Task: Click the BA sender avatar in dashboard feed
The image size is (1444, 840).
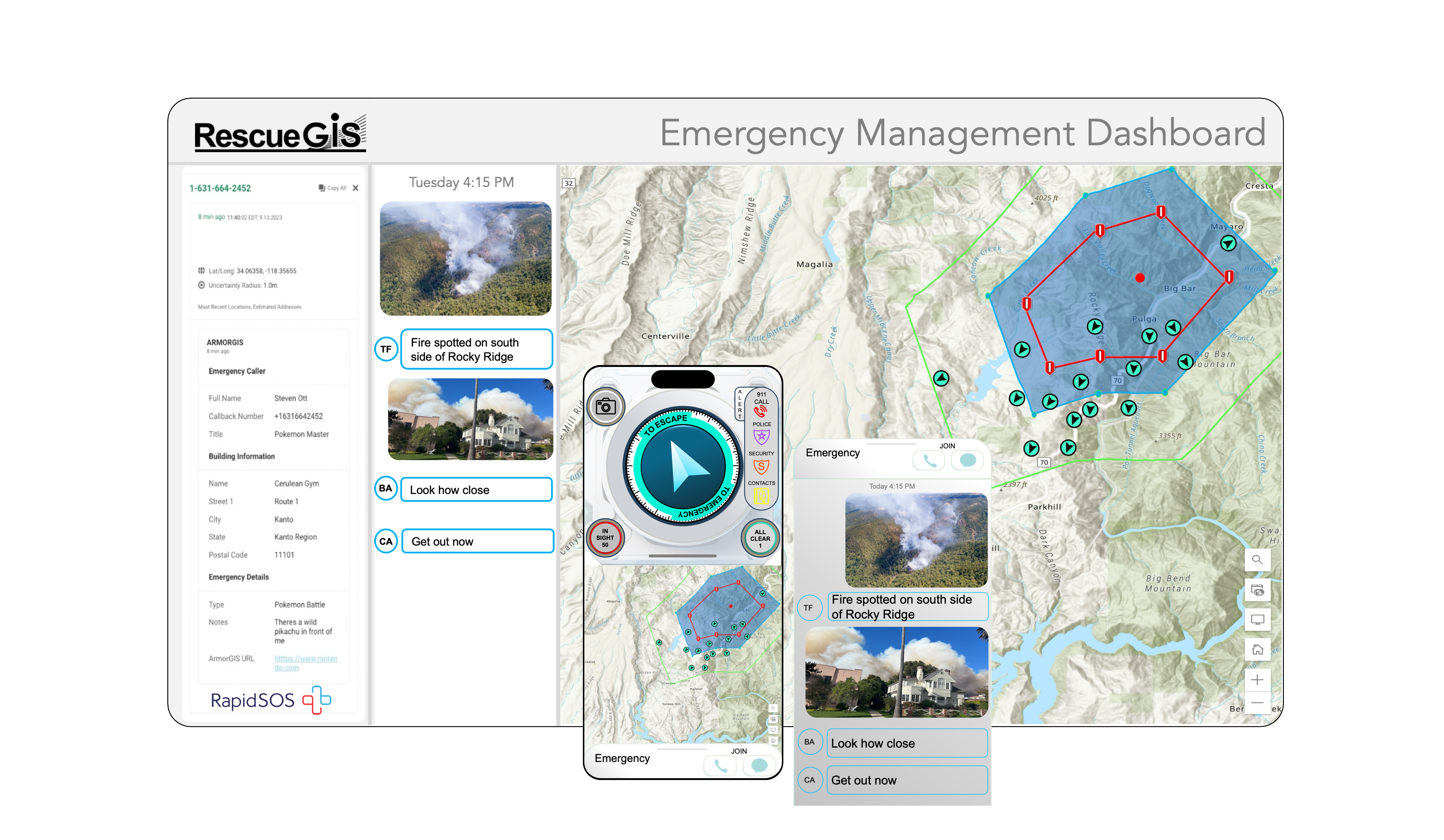Action: pos(386,488)
